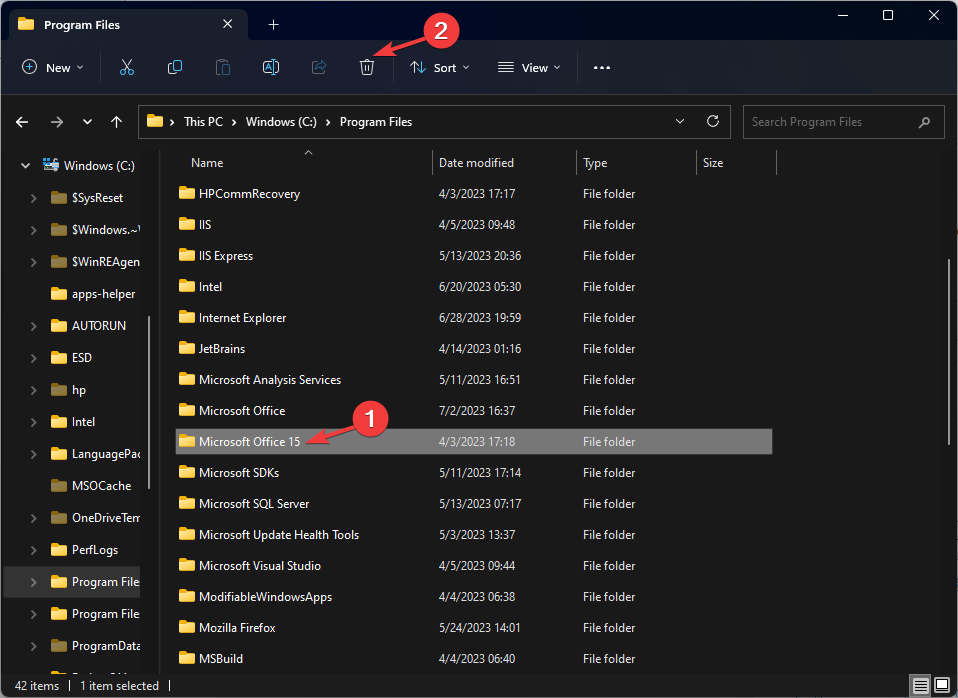The width and height of the screenshot is (958, 698).
Task: Go back using the back arrow
Action: pos(21,121)
